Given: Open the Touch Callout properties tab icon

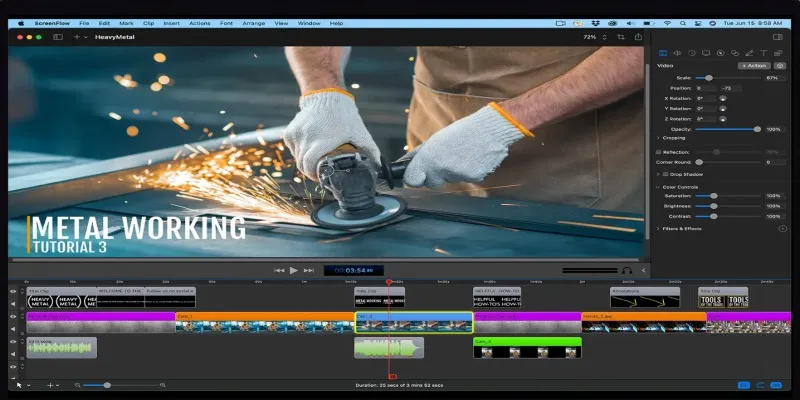Looking at the screenshot, I should tap(735, 53).
